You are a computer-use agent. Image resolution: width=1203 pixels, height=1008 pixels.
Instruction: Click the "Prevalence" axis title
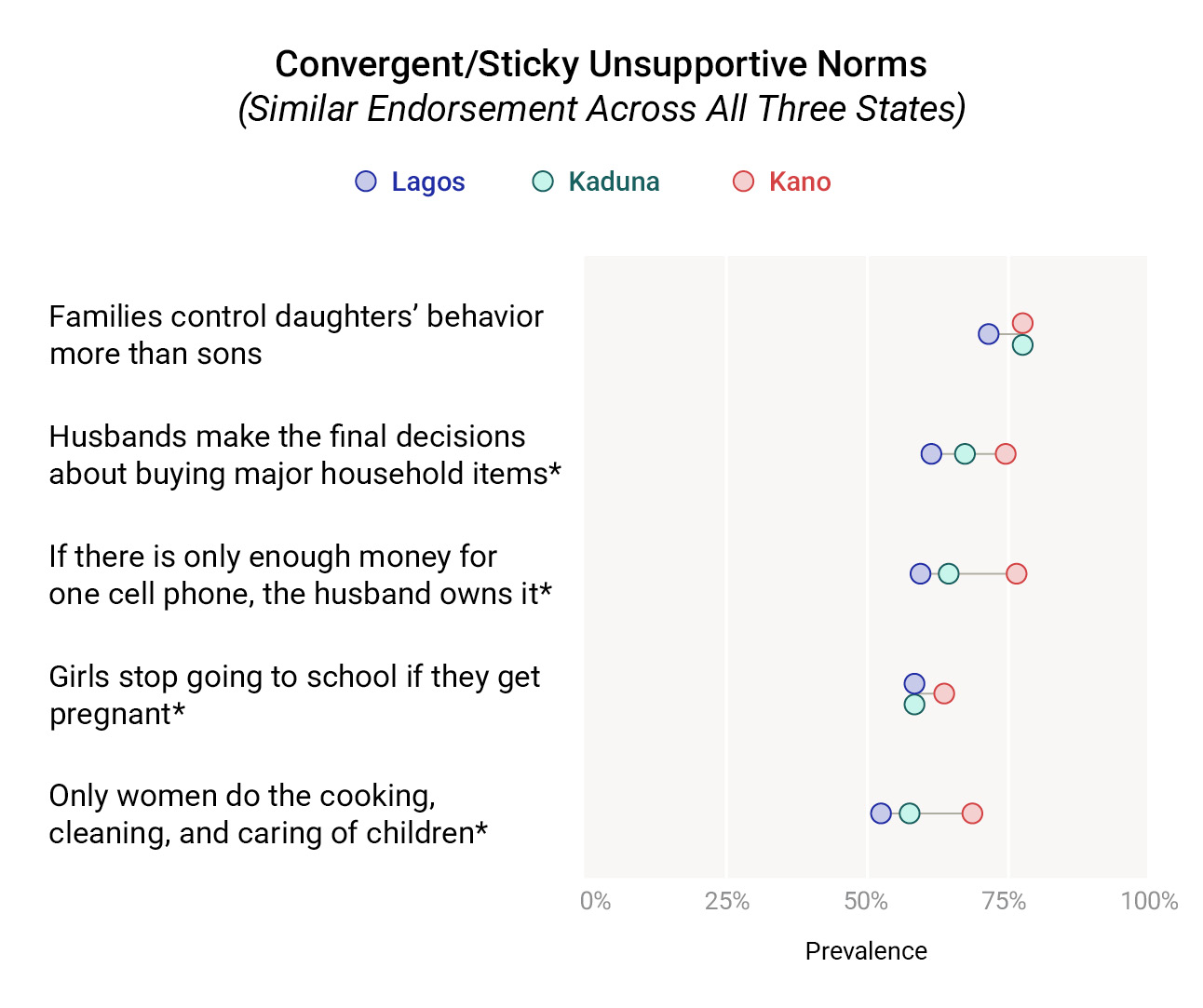[x=866, y=951]
